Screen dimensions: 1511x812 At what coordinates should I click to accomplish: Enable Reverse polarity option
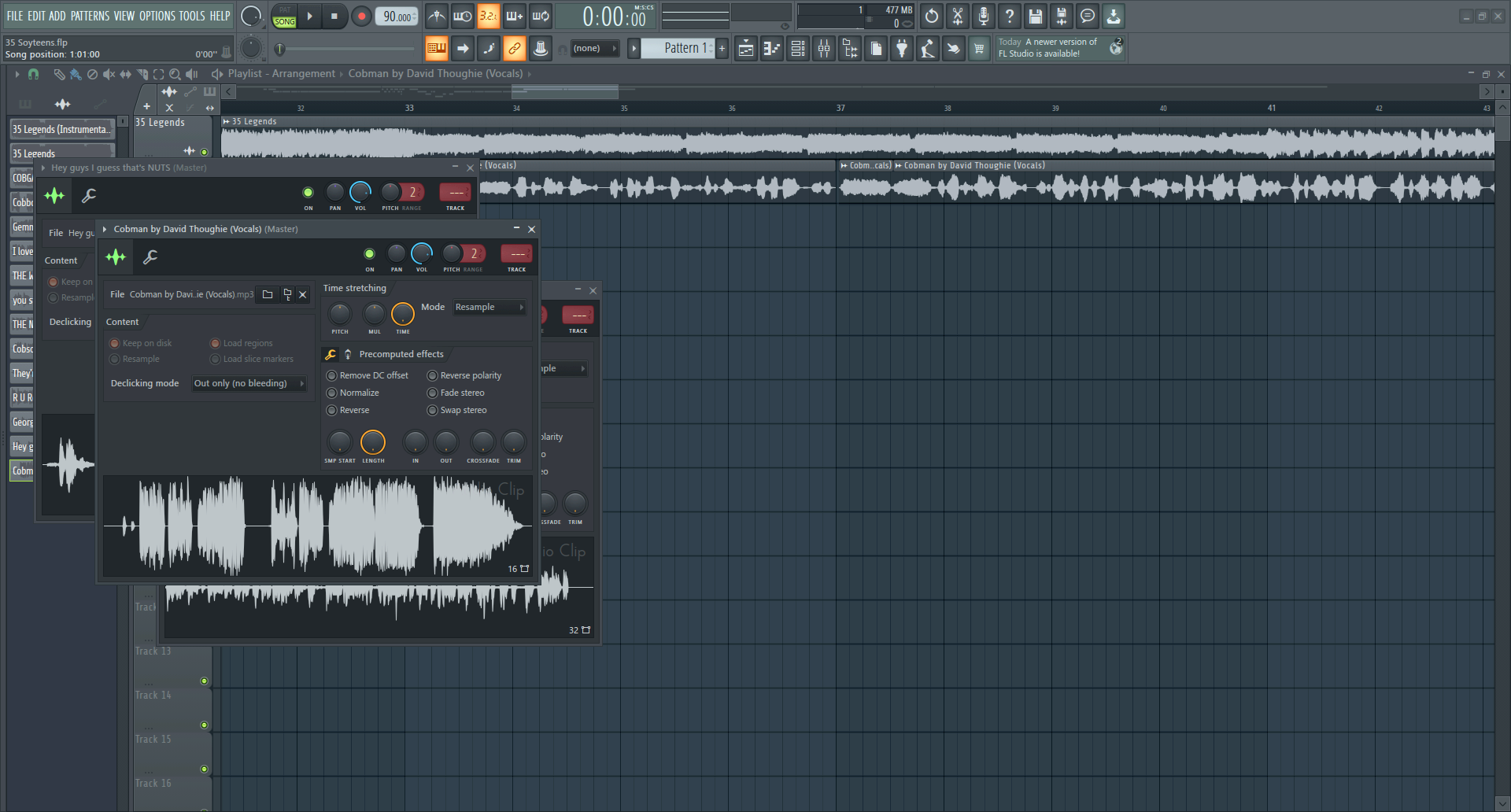tap(433, 375)
